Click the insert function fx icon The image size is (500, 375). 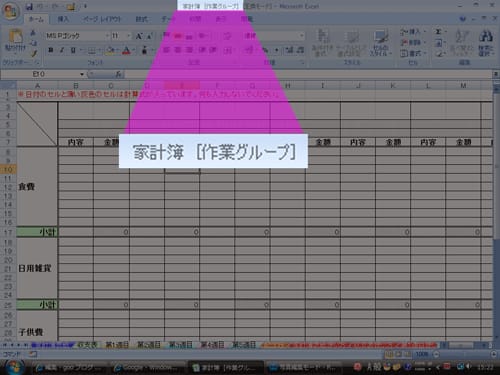tap(118, 74)
